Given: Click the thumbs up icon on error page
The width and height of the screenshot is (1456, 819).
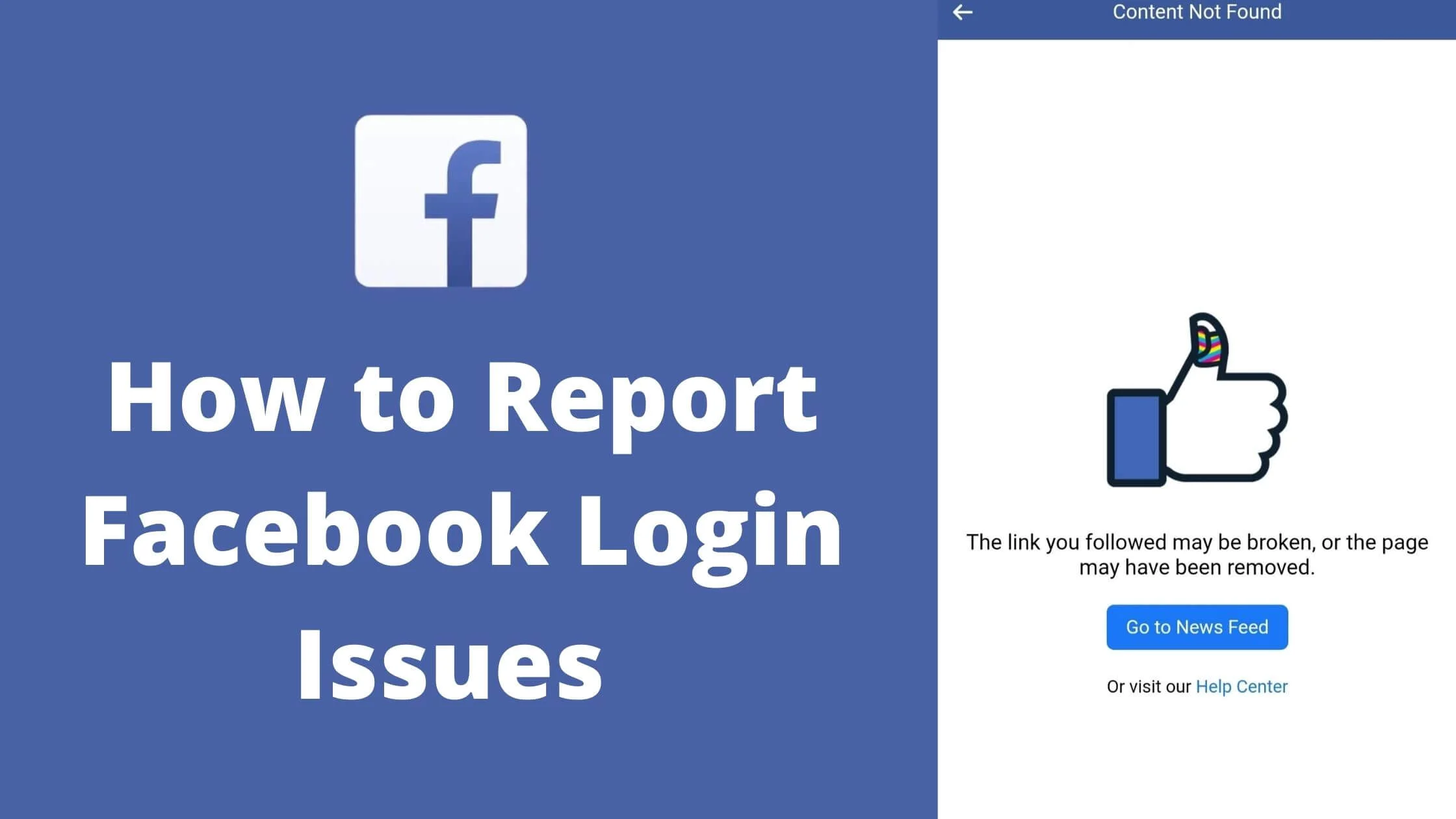Looking at the screenshot, I should point(1197,400).
